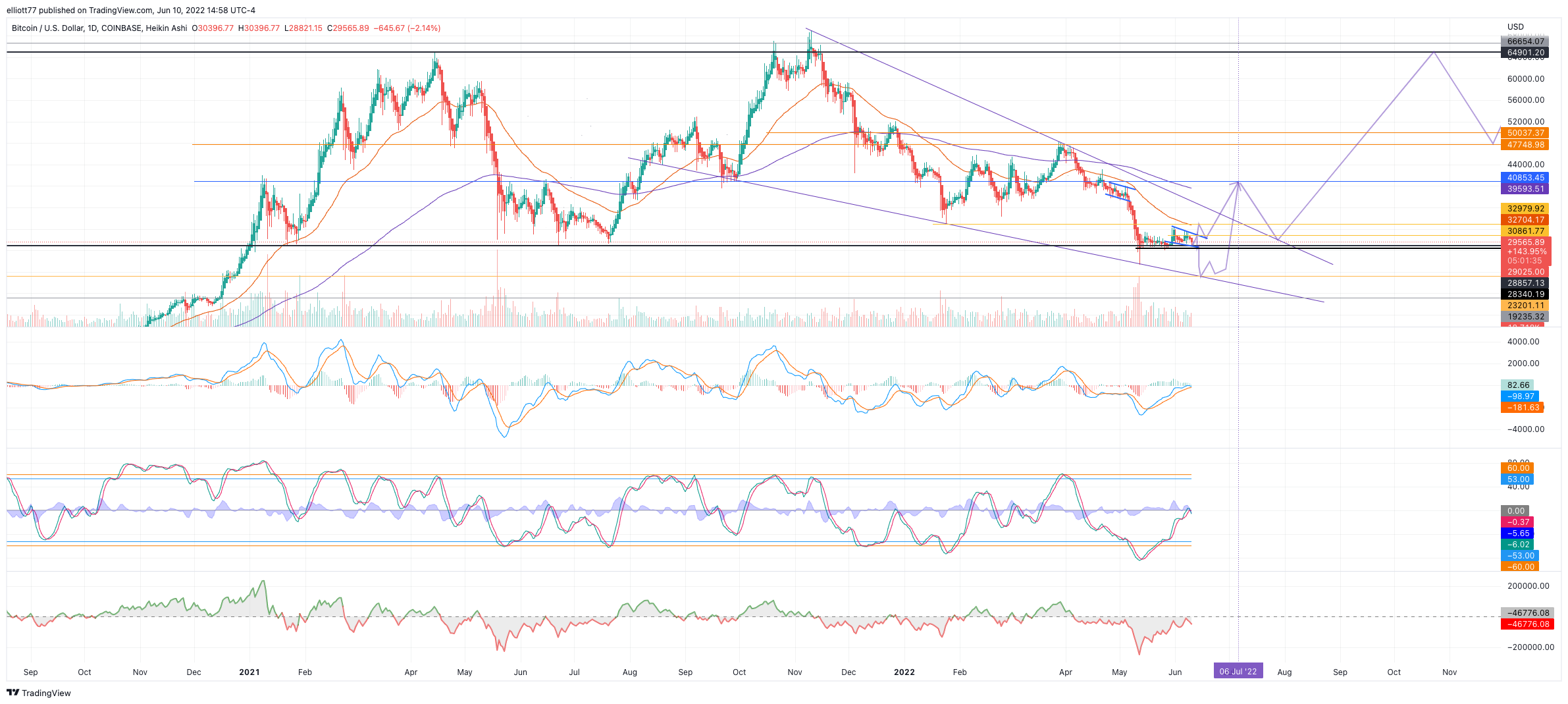
Task: Click the gray 66654.07 price label
Action: (x=1525, y=41)
